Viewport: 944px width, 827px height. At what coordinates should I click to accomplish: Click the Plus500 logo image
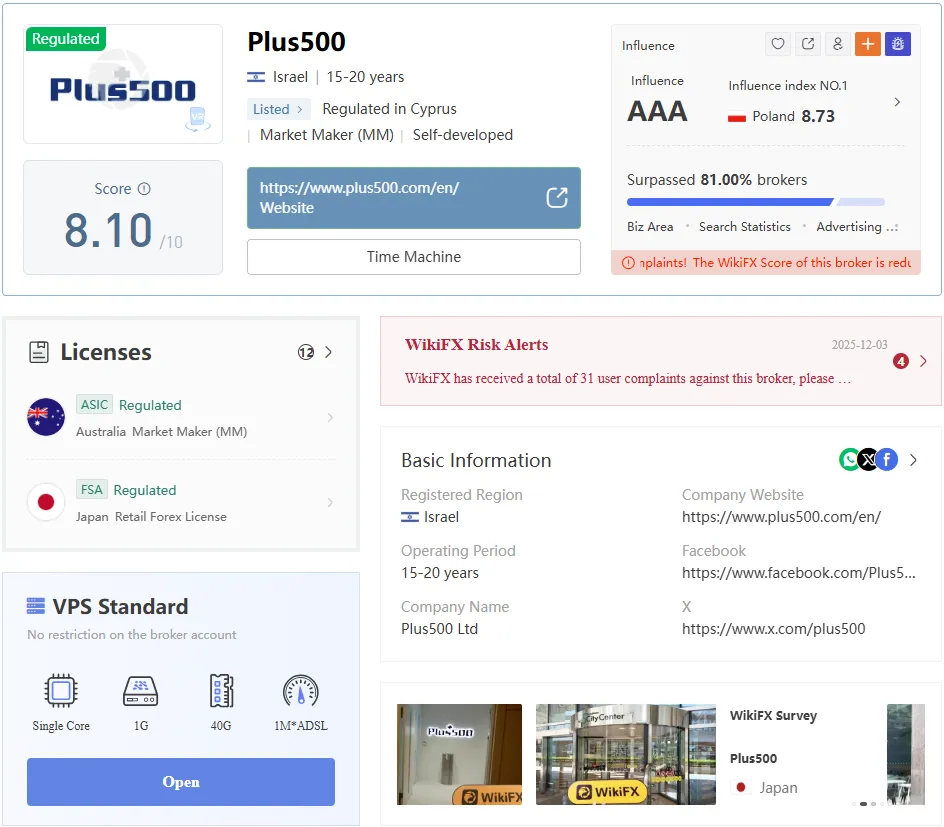click(x=123, y=90)
